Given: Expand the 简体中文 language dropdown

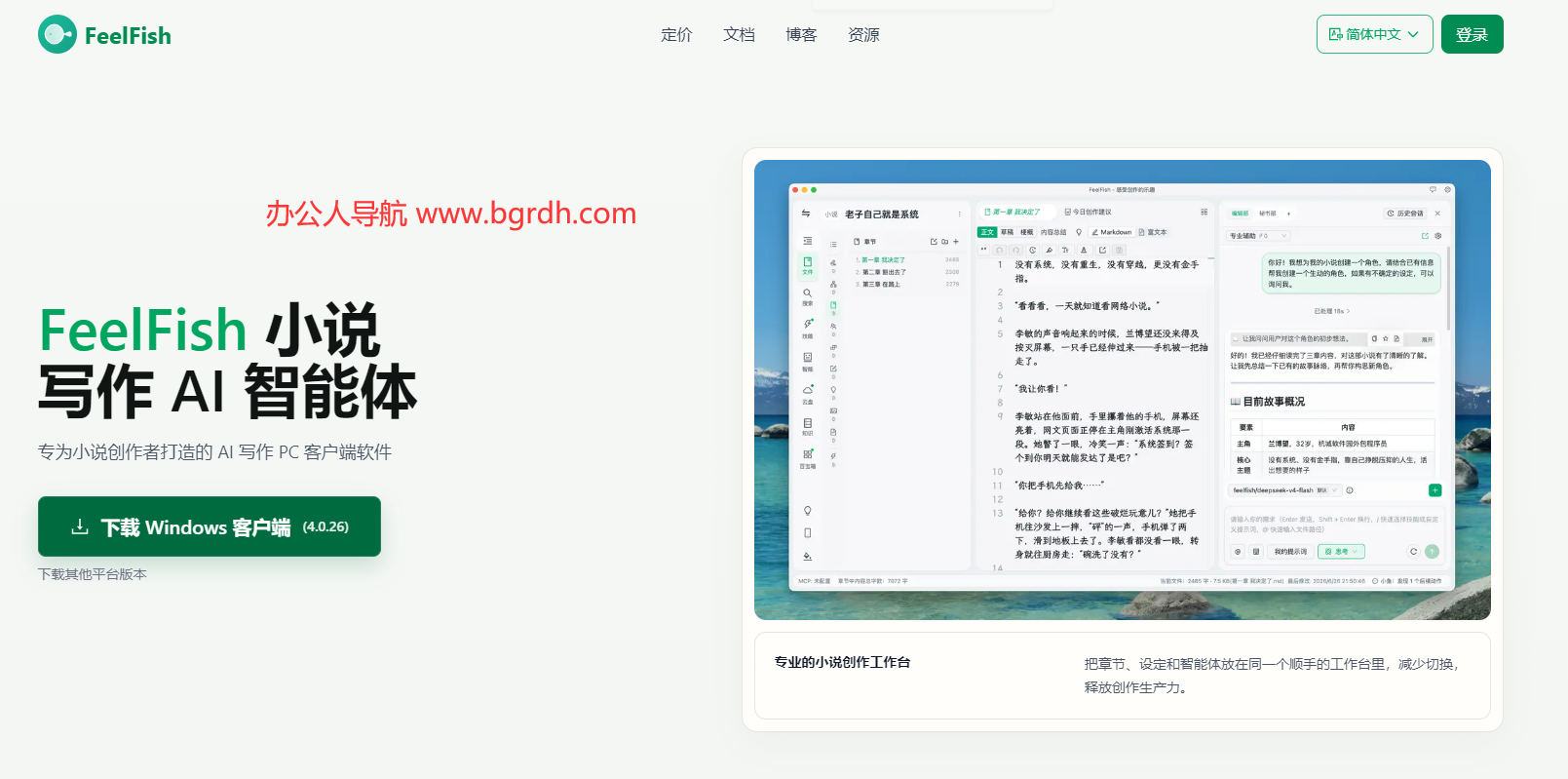Looking at the screenshot, I should (x=1374, y=34).
